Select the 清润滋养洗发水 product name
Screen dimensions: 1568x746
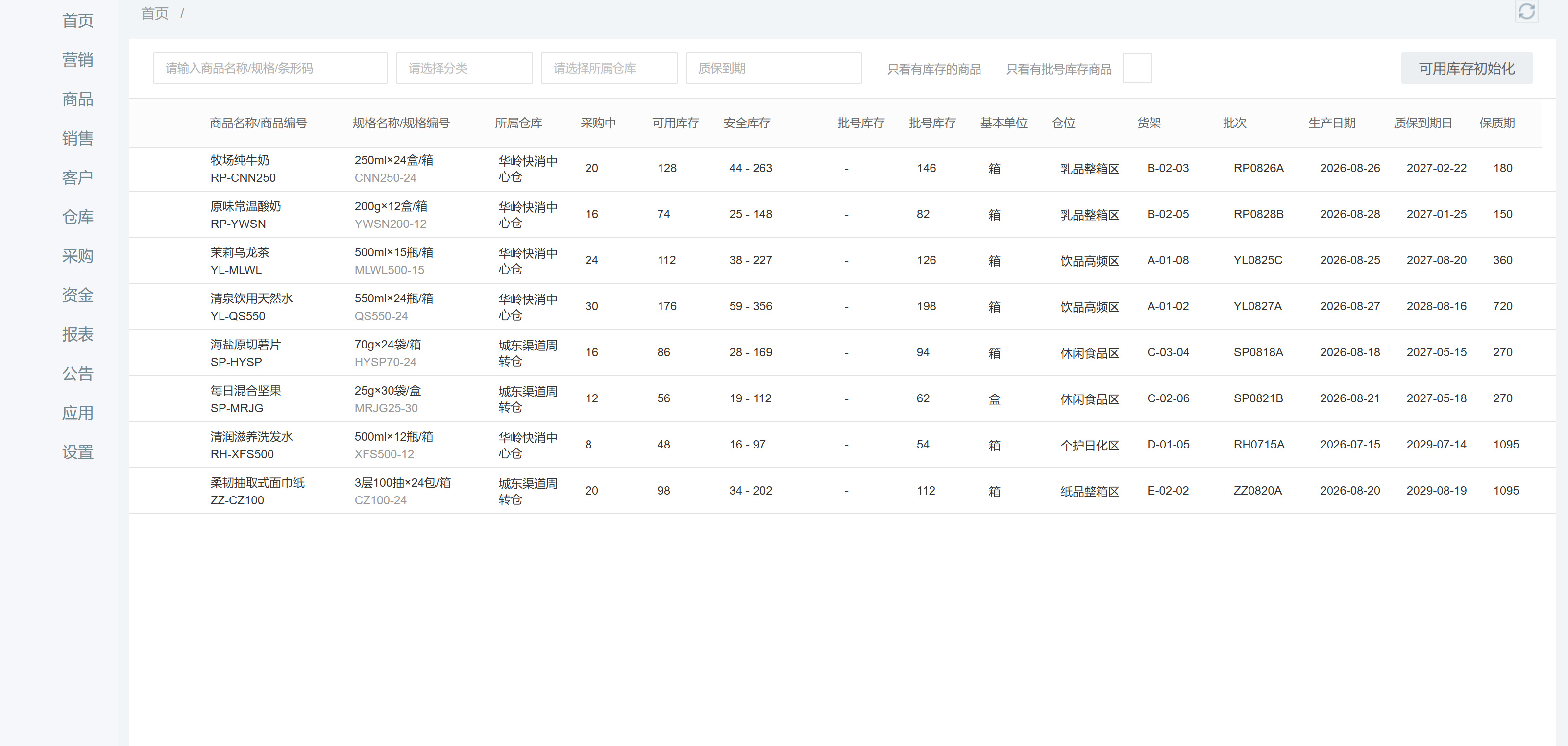click(251, 437)
